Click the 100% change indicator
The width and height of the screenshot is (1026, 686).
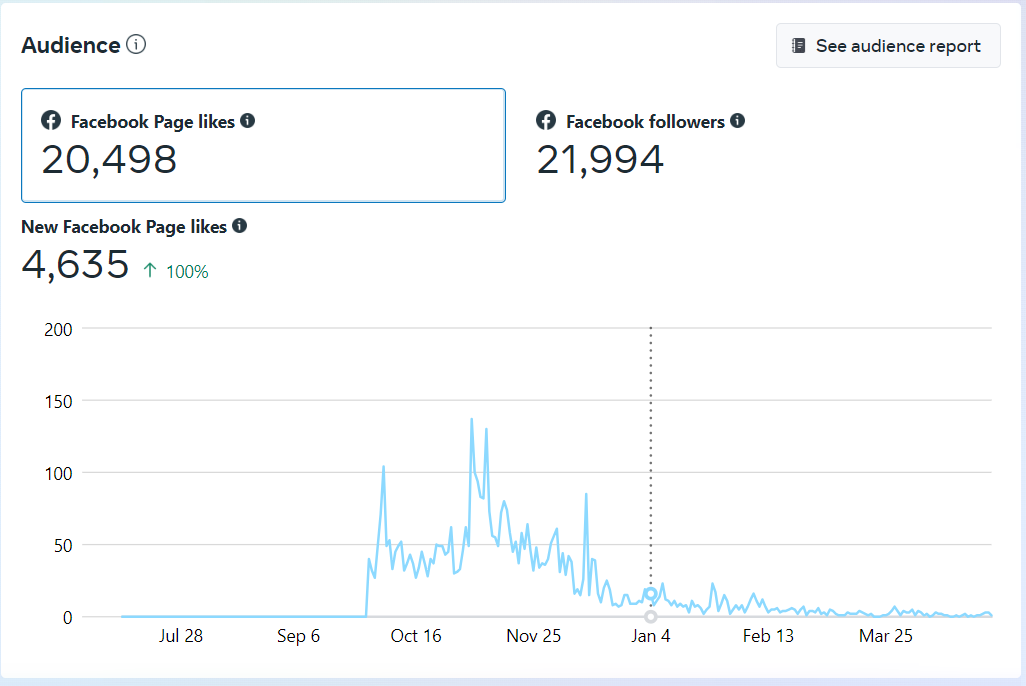point(187,271)
